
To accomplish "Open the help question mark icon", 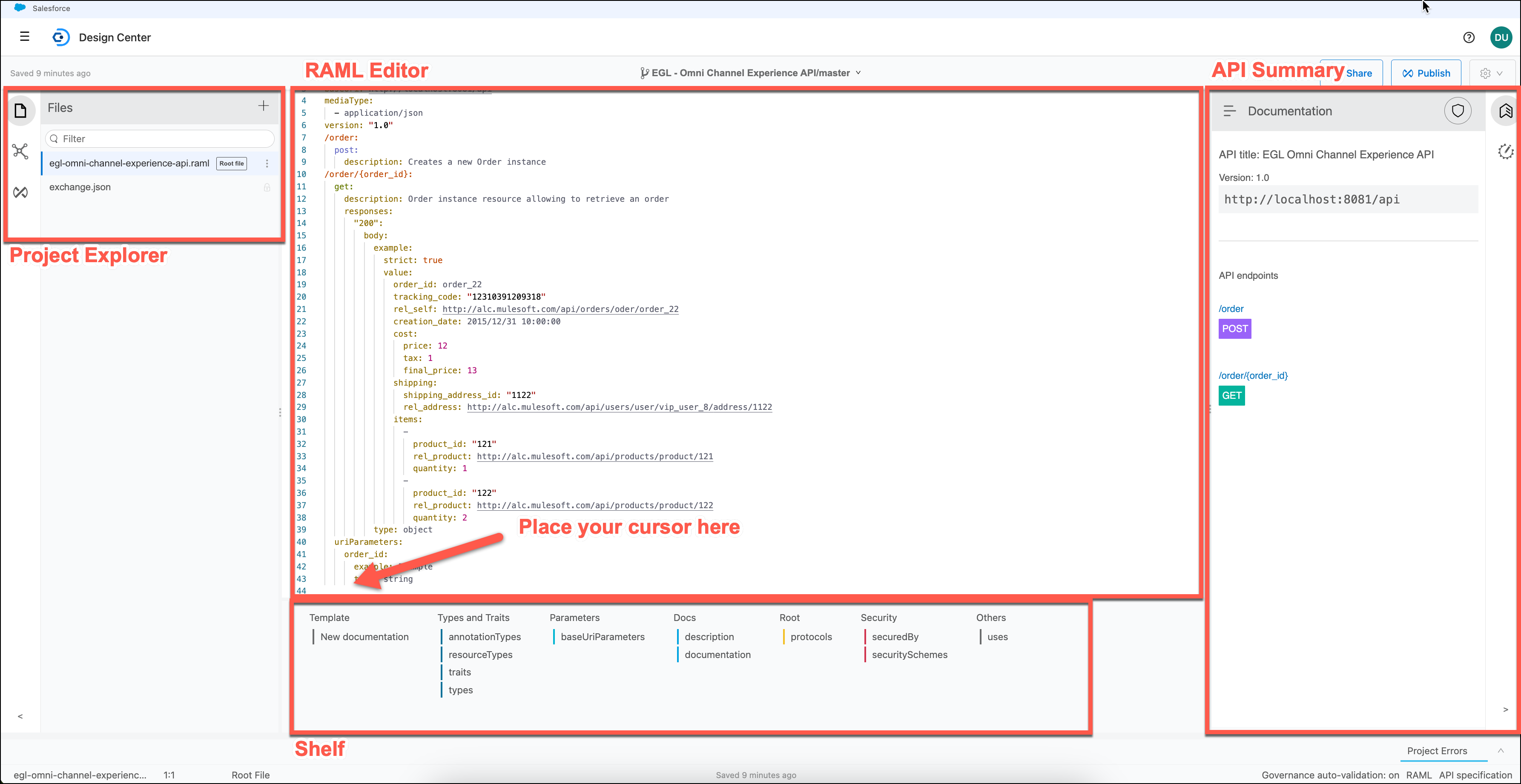I will pos(1469,37).
